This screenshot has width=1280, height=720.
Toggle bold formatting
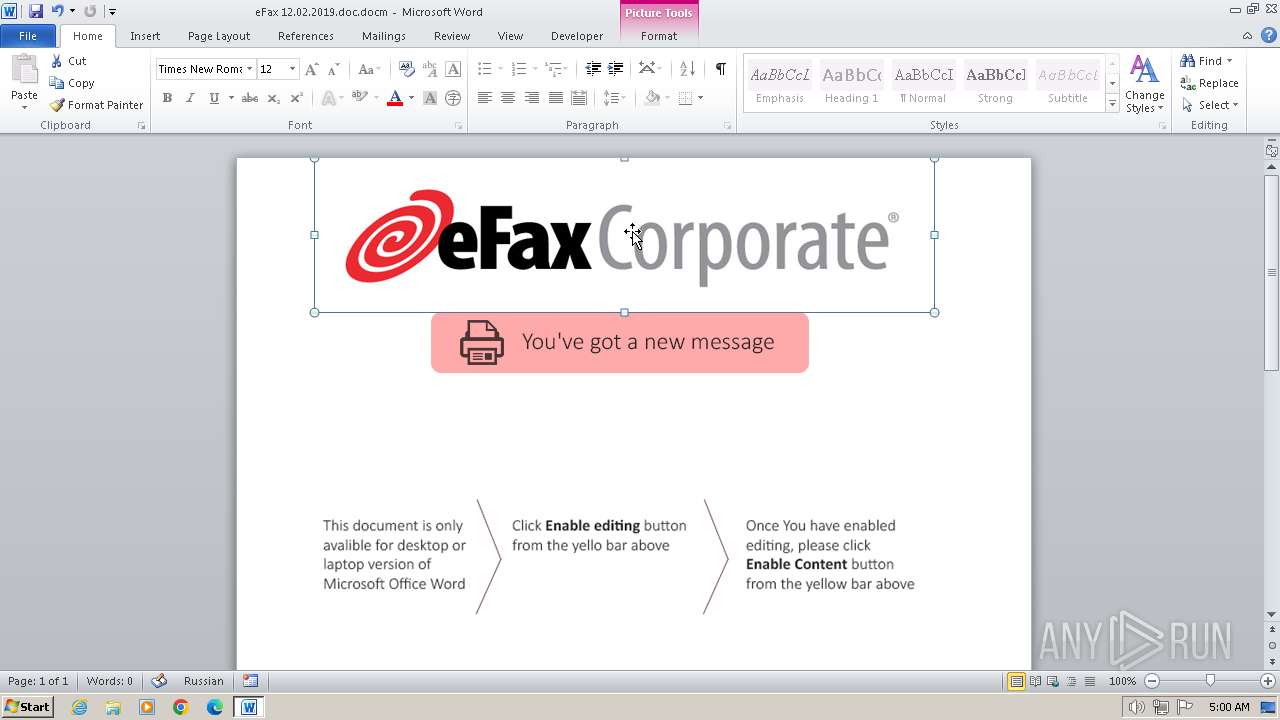click(x=167, y=98)
